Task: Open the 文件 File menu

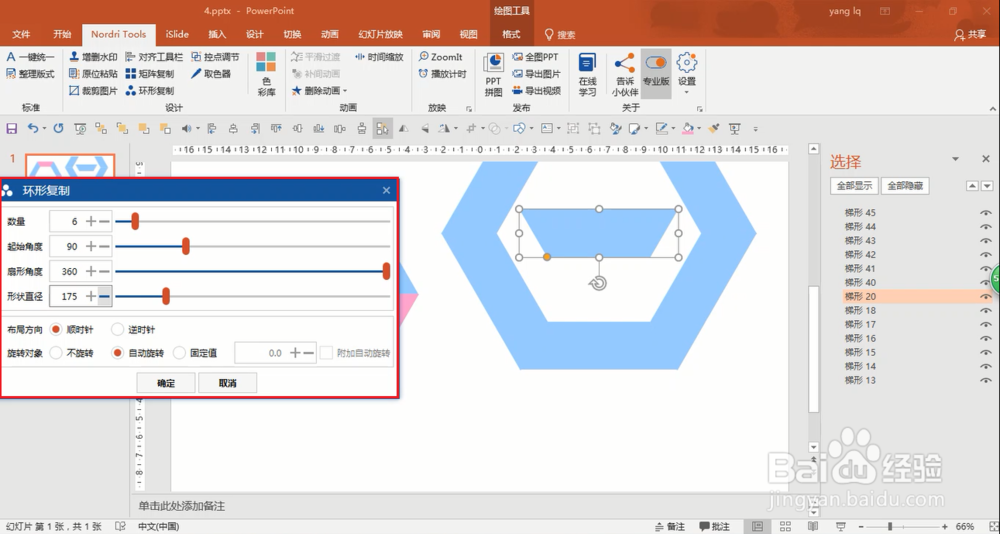Action: pos(21,34)
